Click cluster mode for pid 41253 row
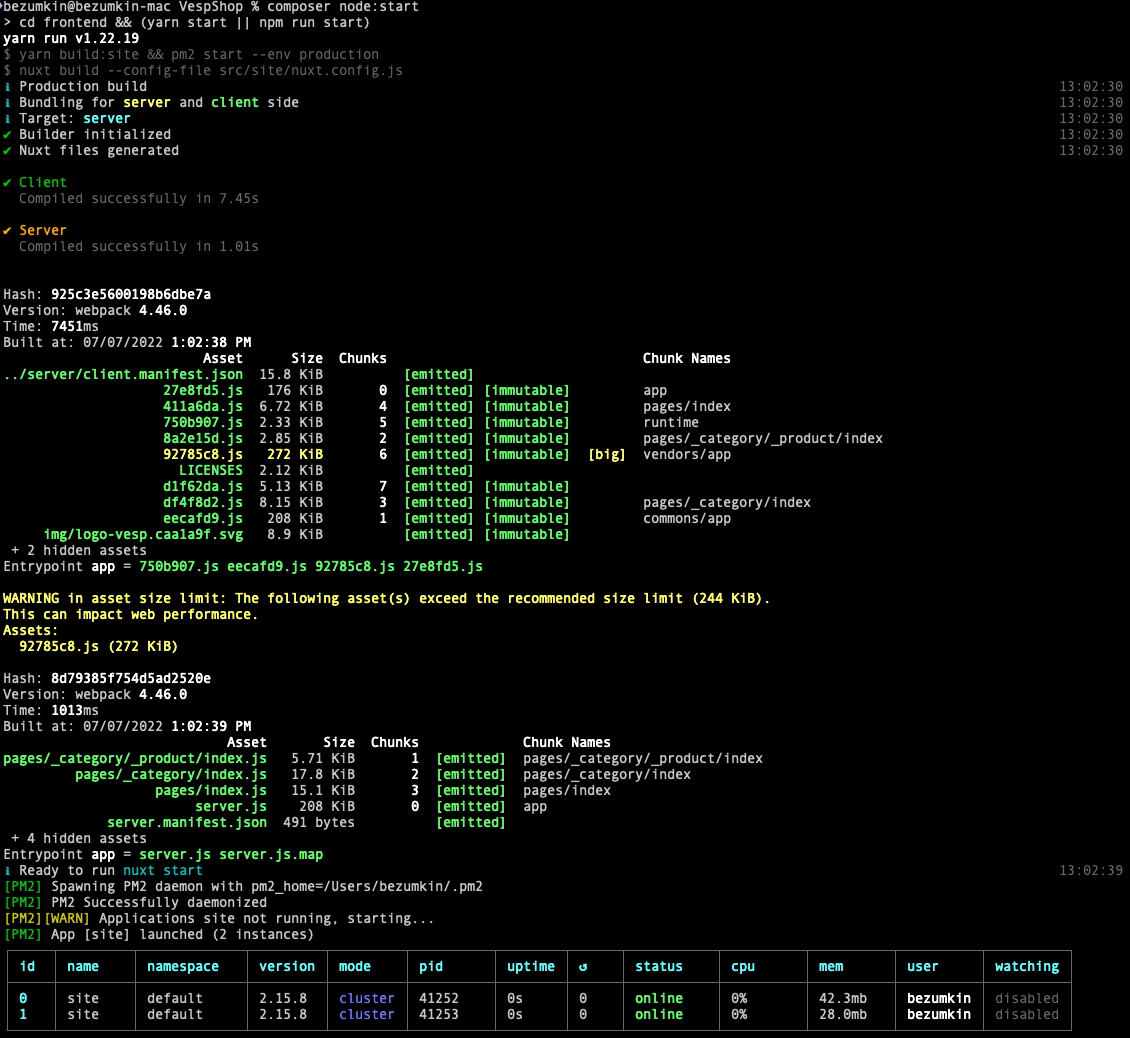 click(x=367, y=1014)
